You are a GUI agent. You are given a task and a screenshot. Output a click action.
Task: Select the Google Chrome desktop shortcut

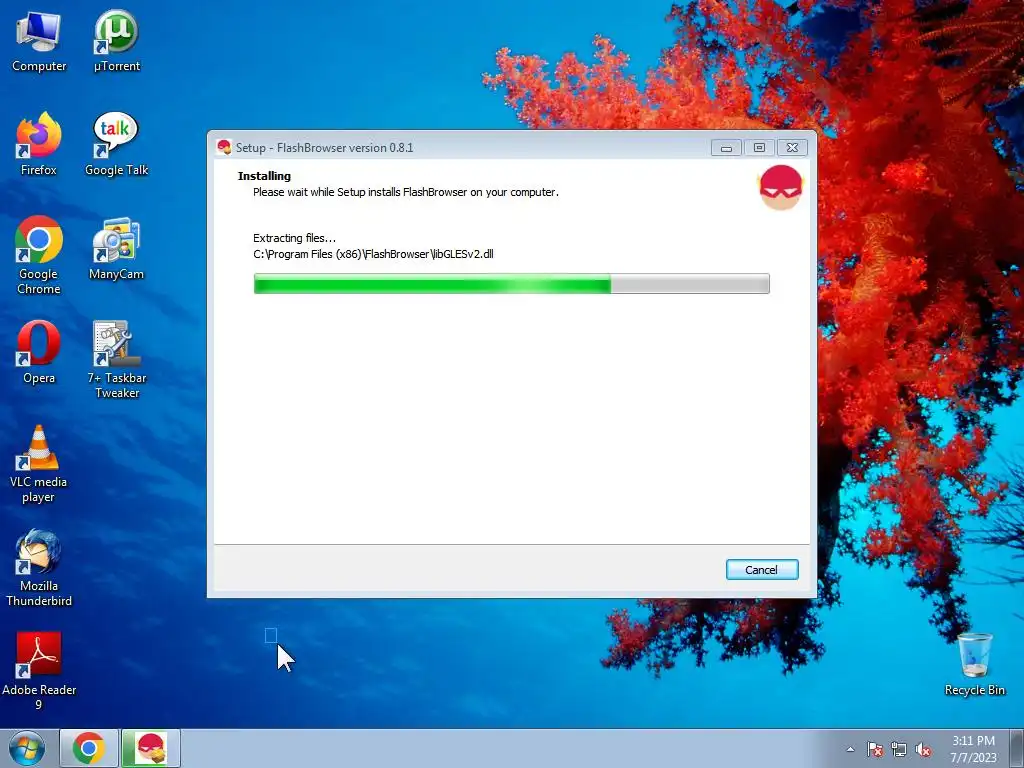click(39, 256)
